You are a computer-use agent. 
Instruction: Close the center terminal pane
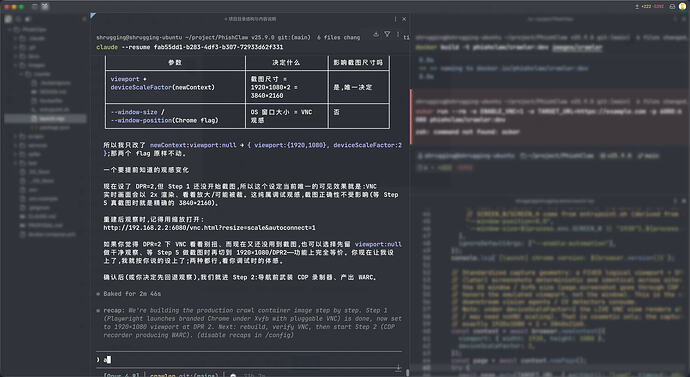(404, 19)
